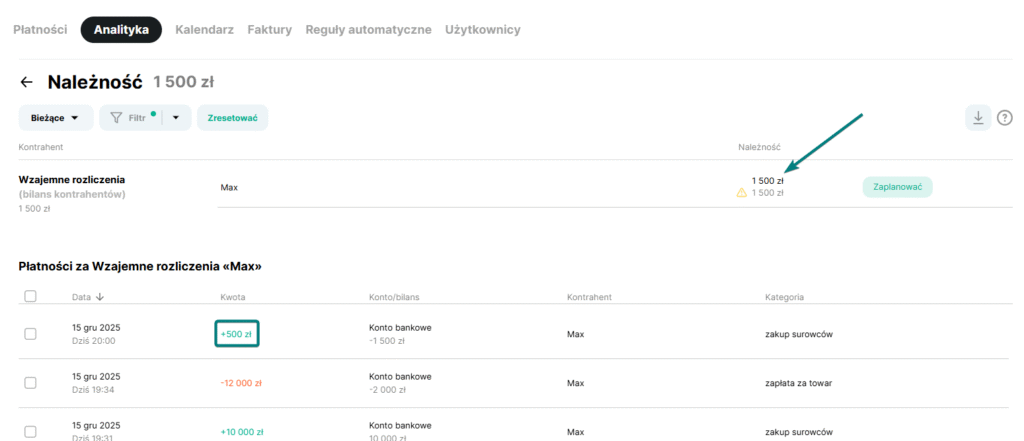Image resolution: width=1024 pixels, height=441 pixels.
Task: Open the Płatności tab
Action: (x=40, y=30)
